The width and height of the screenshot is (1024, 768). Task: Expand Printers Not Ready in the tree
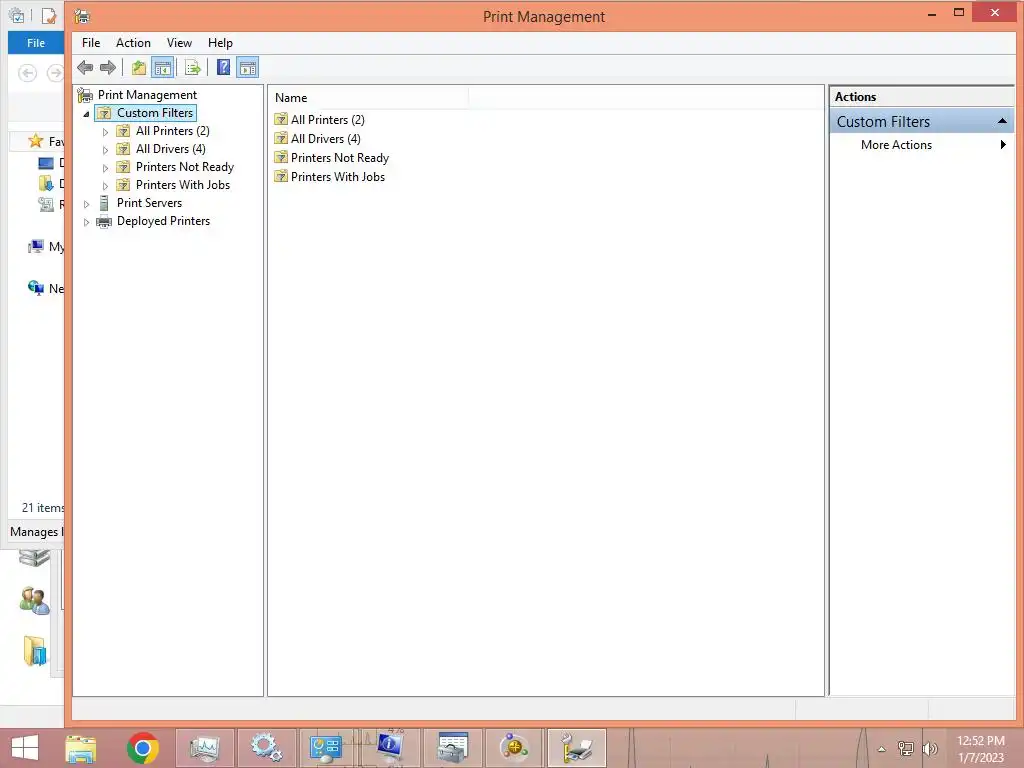pyautogui.click(x=105, y=167)
